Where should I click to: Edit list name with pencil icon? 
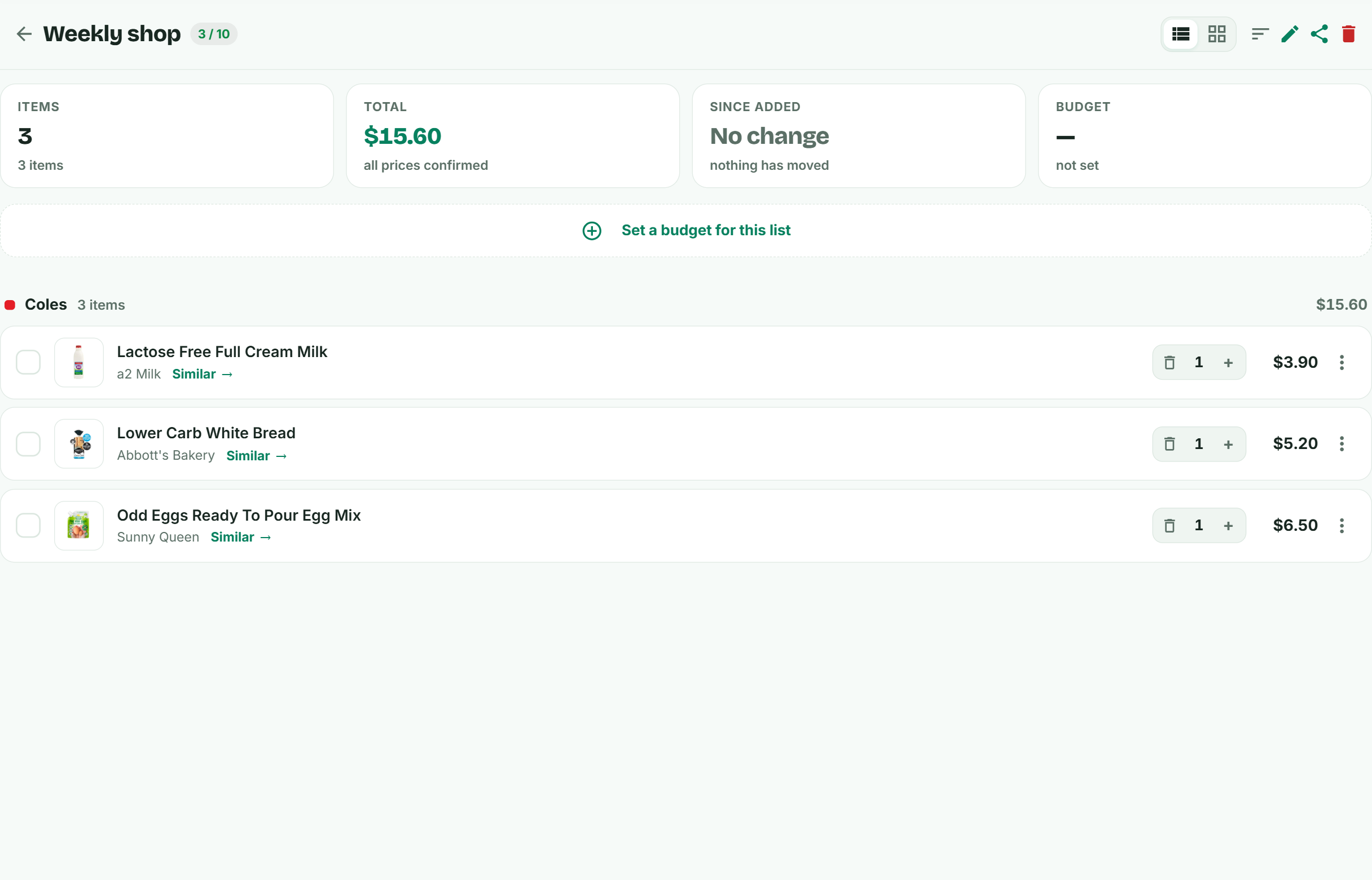[1290, 34]
